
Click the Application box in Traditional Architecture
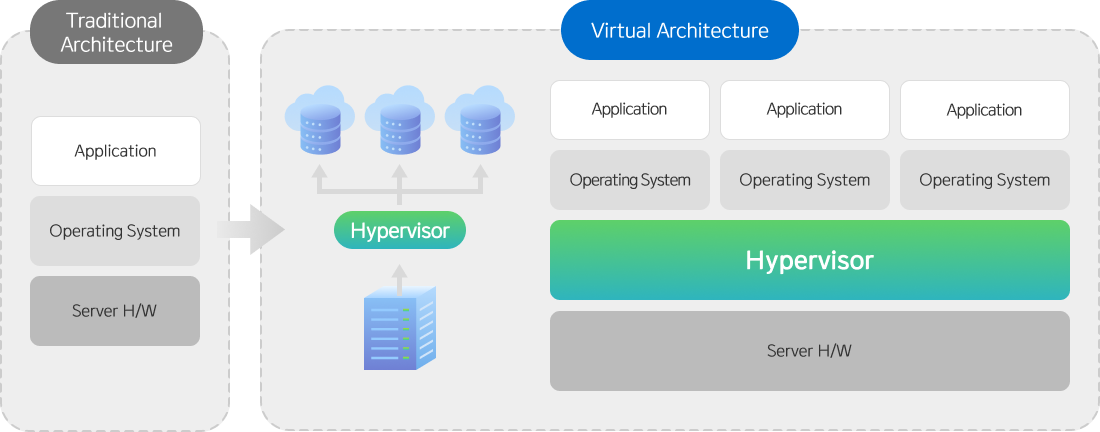click(116, 151)
